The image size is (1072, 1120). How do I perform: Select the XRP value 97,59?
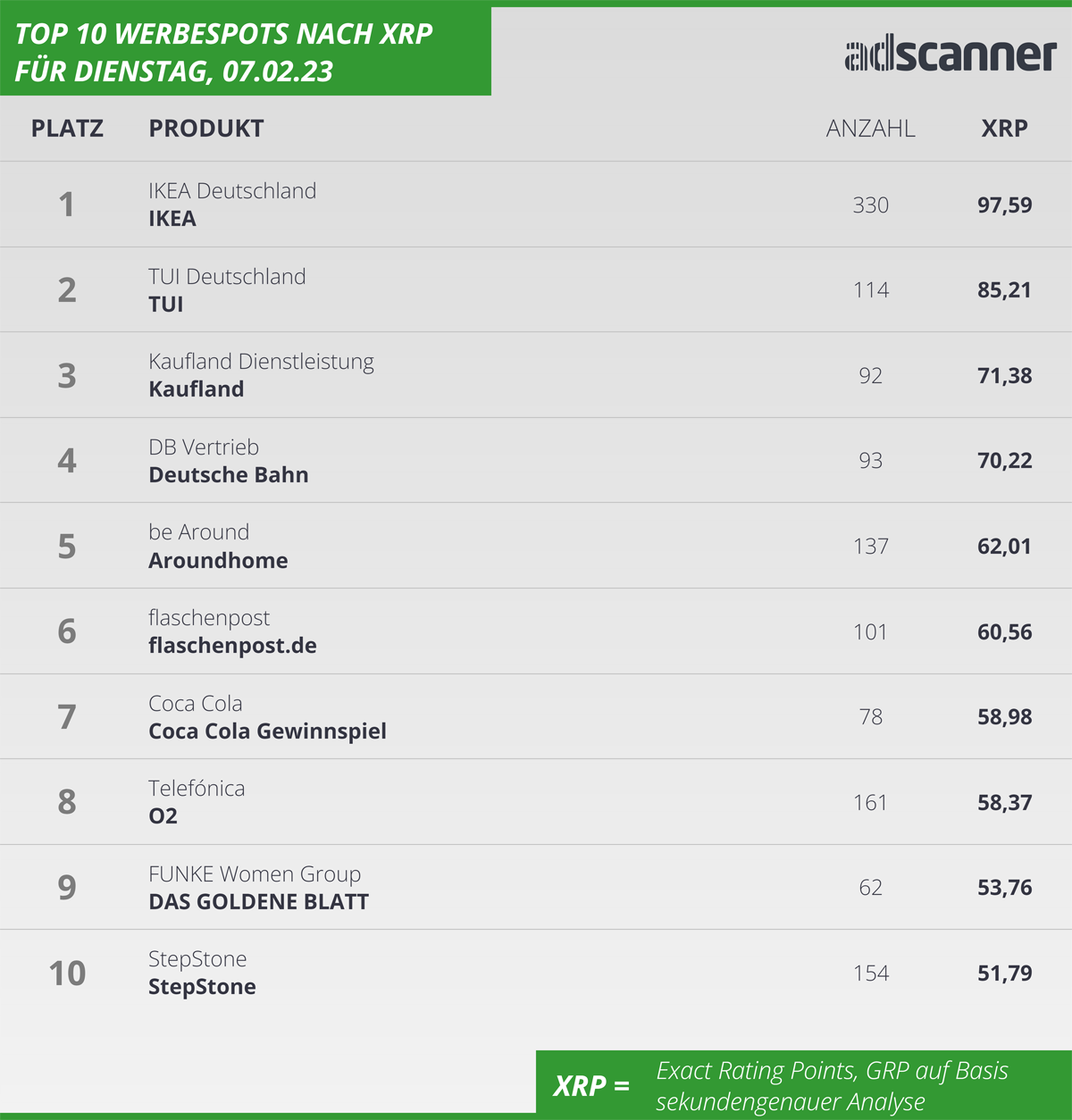click(x=1005, y=205)
